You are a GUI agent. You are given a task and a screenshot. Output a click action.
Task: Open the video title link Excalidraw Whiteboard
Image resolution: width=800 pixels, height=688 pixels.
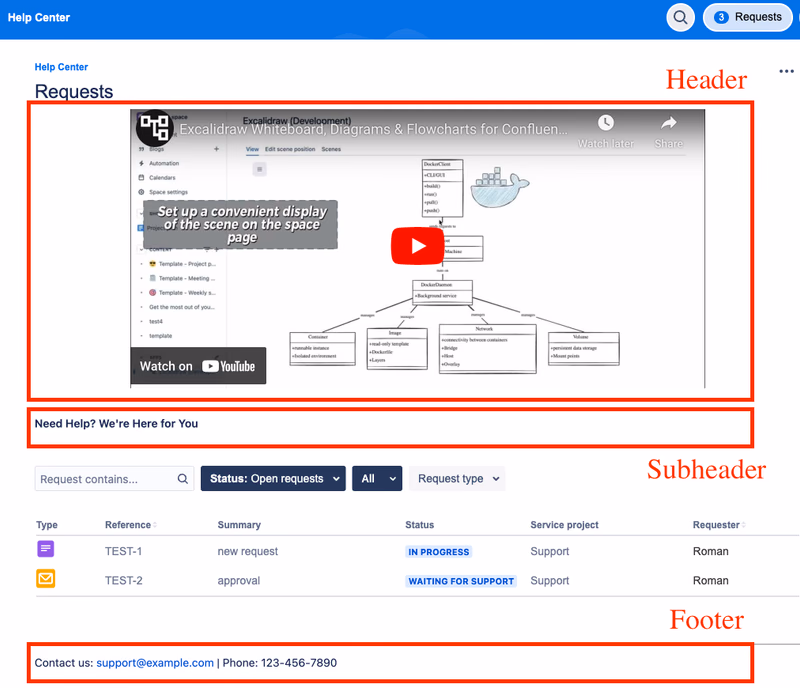click(x=373, y=130)
